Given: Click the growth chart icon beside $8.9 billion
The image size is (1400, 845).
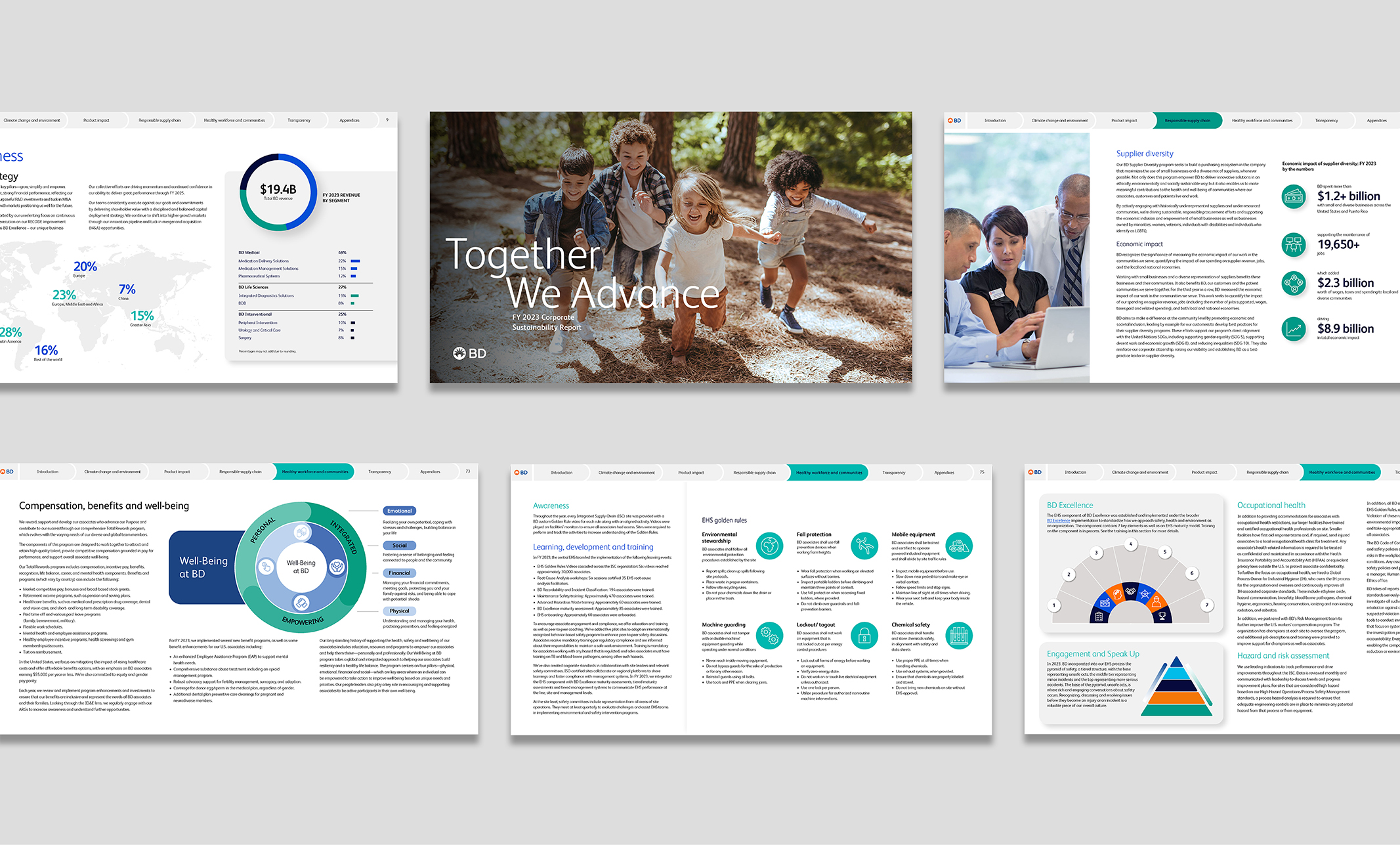Looking at the screenshot, I should point(1294,328).
